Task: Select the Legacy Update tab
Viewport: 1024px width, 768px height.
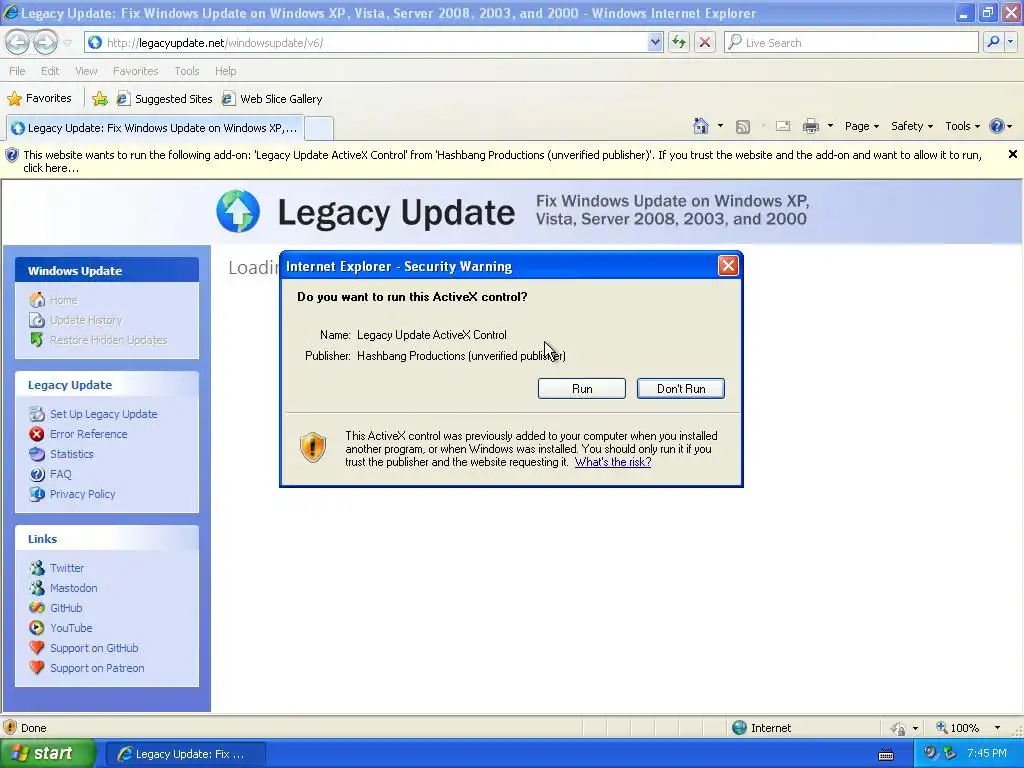Action: tap(155, 128)
